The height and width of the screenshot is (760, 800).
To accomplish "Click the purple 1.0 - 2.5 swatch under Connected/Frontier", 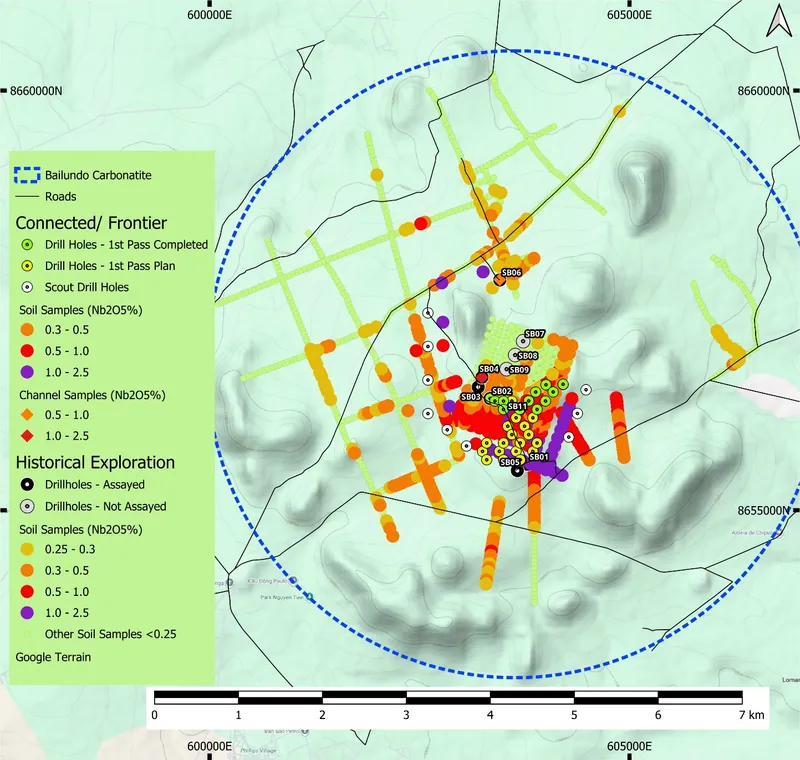I will point(27,372).
